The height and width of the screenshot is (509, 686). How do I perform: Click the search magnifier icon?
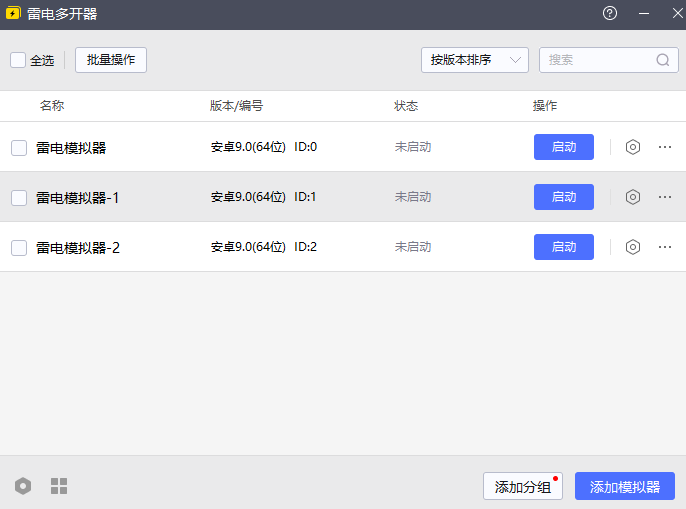pyautogui.click(x=663, y=60)
